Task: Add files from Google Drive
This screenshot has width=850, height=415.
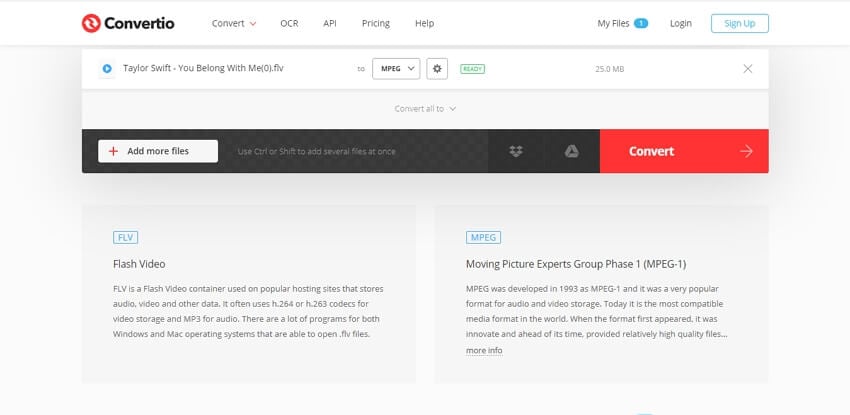Action: (571, 151)
